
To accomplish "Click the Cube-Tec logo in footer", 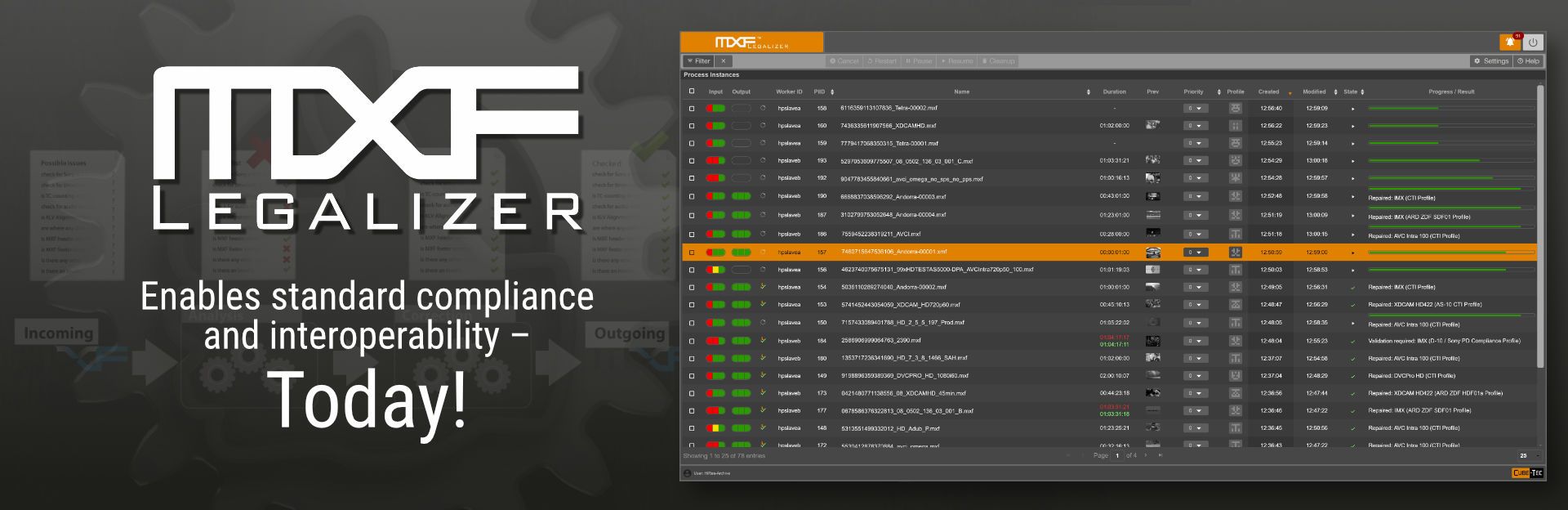I will pyautogui.click(x=1526, y=473).
